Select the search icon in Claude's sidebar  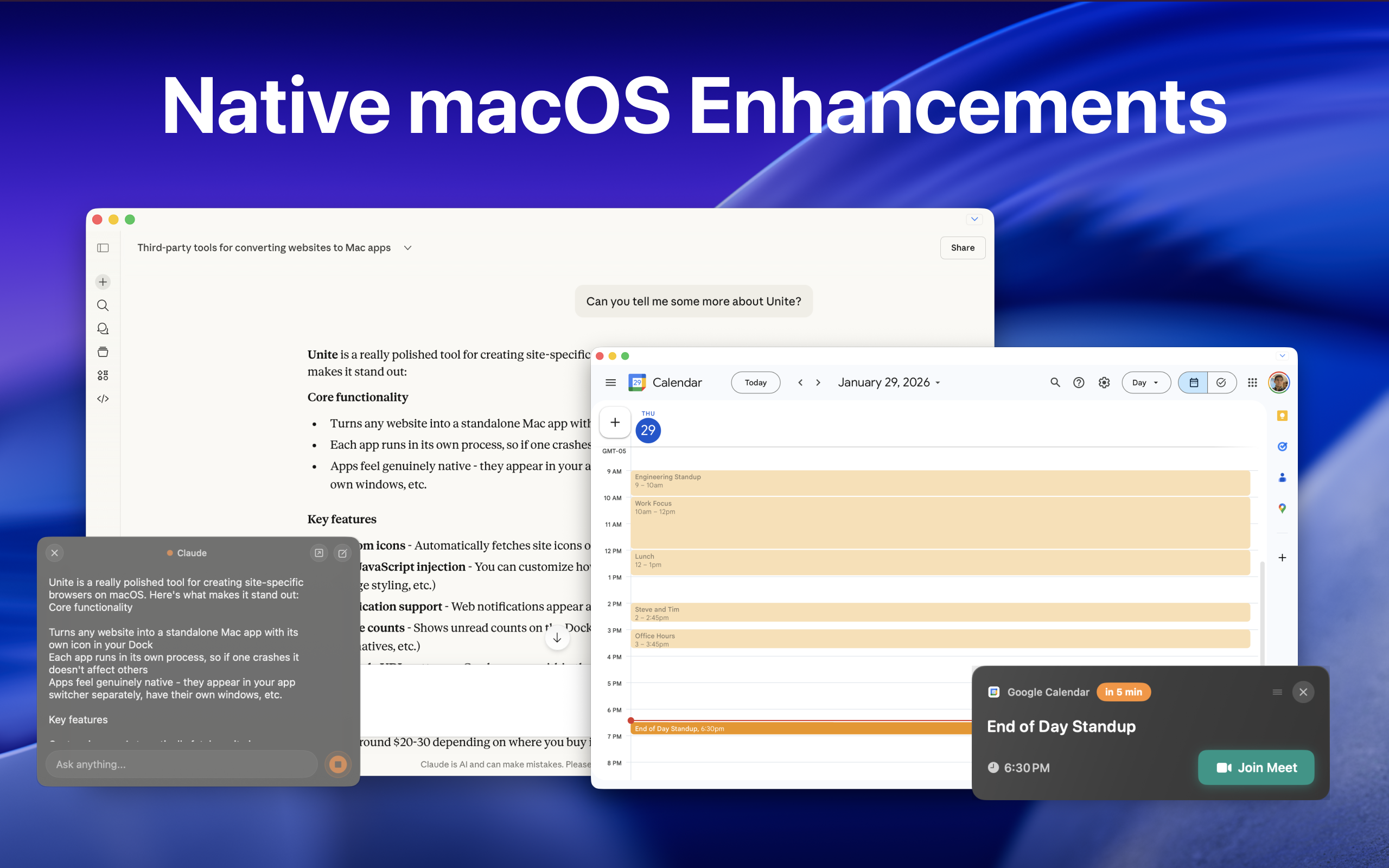point(103,305)
